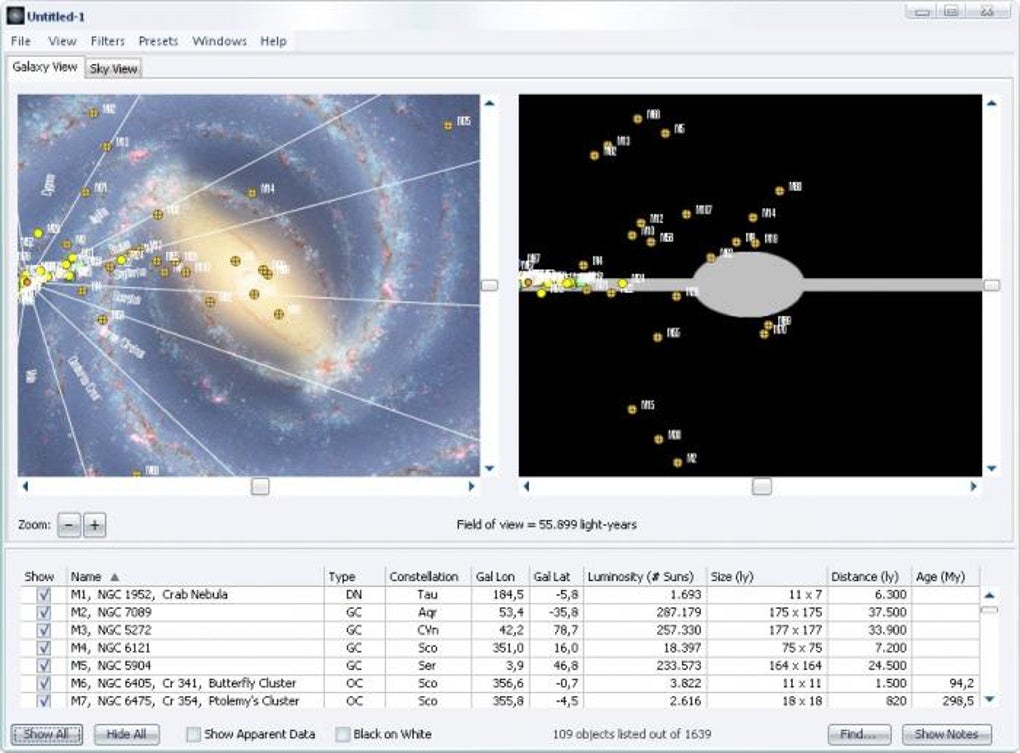Select the M14 marker on the galaxy map

point(252,192)
